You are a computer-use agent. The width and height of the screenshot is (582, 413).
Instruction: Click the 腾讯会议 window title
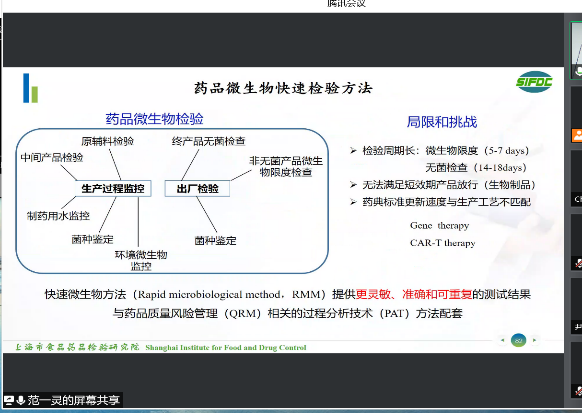(346, 4)
